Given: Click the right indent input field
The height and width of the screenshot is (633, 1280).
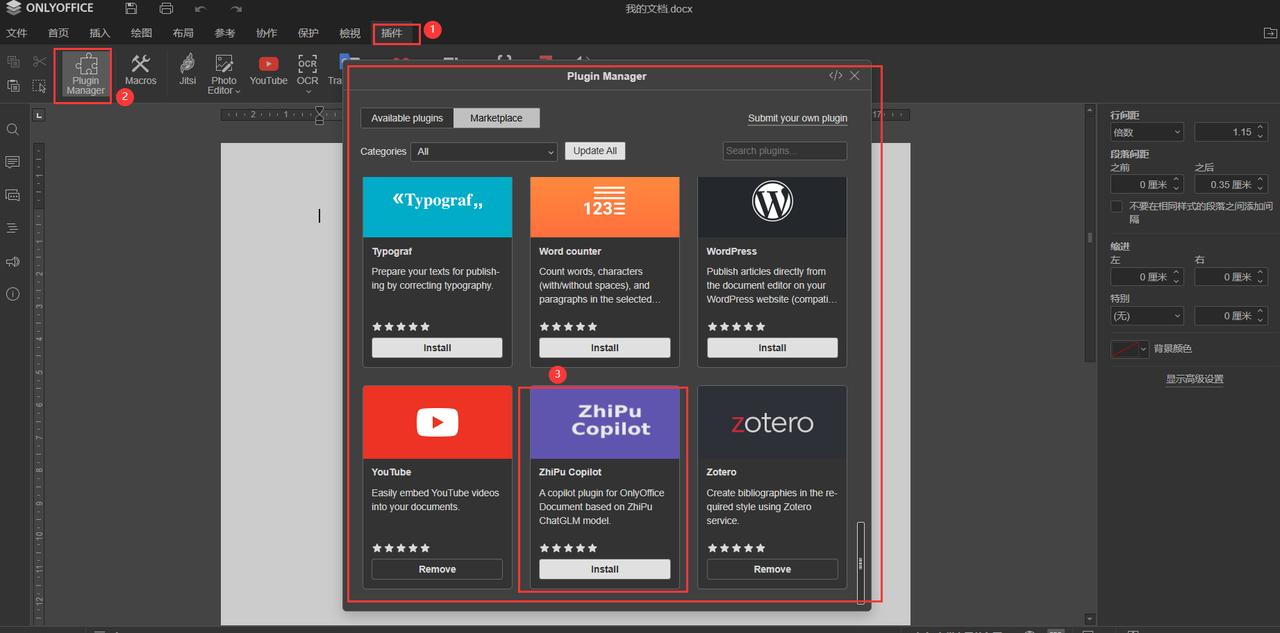Looking at the screenshot, I should tap(1231, 277).
